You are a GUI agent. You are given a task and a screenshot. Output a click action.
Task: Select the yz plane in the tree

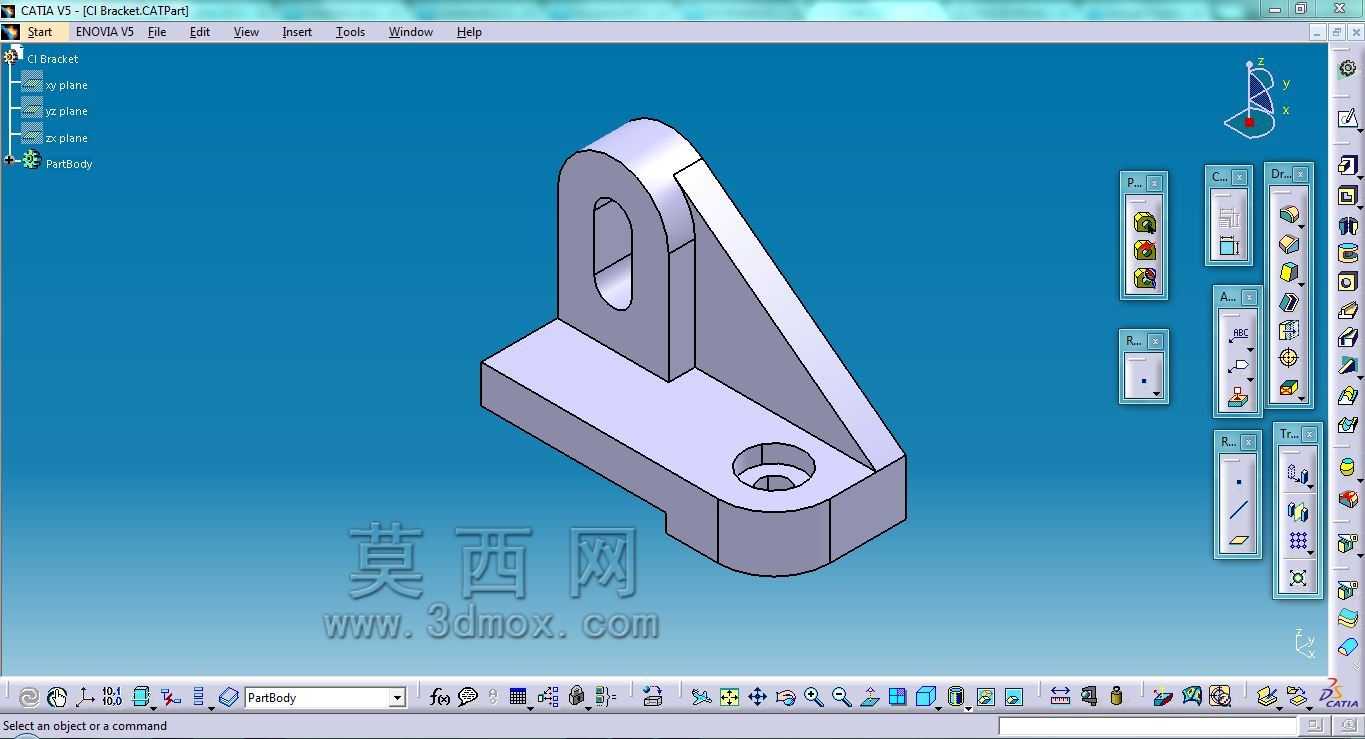click(x=66, y=111)
